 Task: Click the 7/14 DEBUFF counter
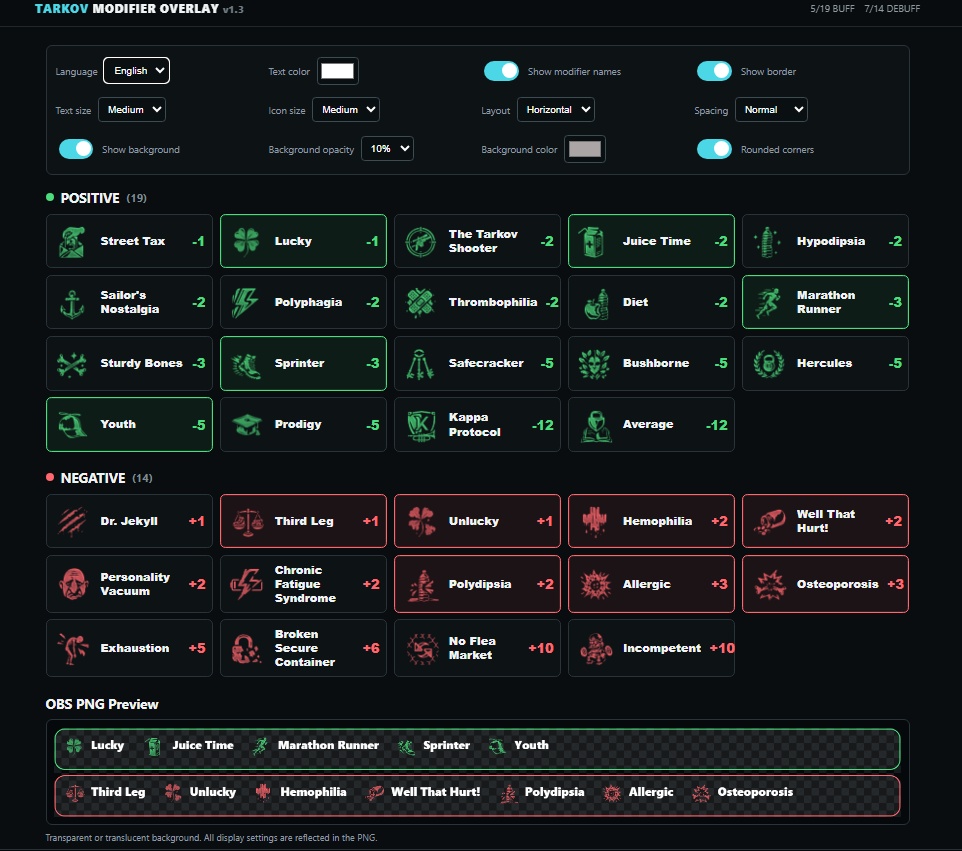(x=892, y=9)
